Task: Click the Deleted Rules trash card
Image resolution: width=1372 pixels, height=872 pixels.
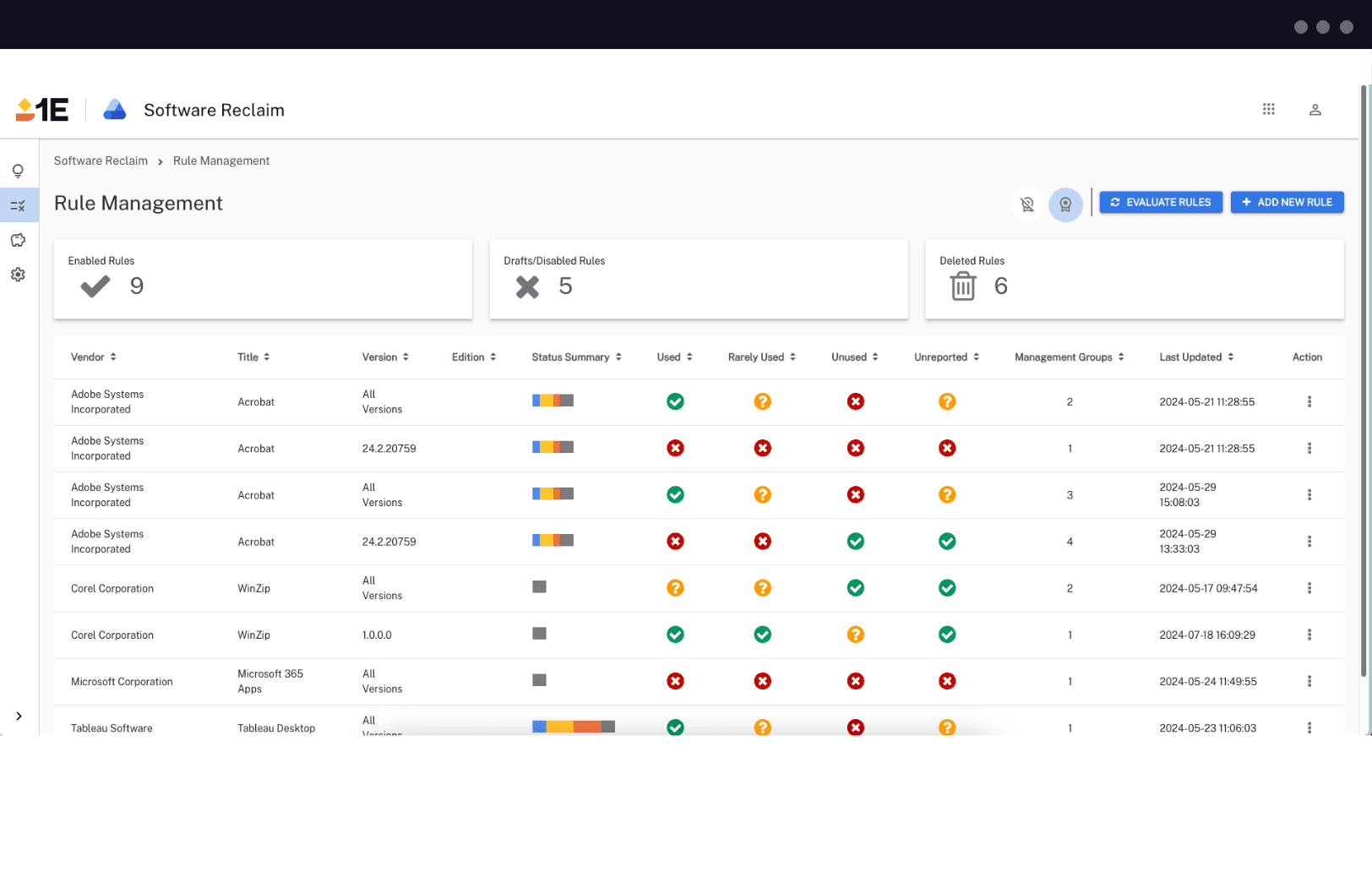Action: [x=1134, y=279]
